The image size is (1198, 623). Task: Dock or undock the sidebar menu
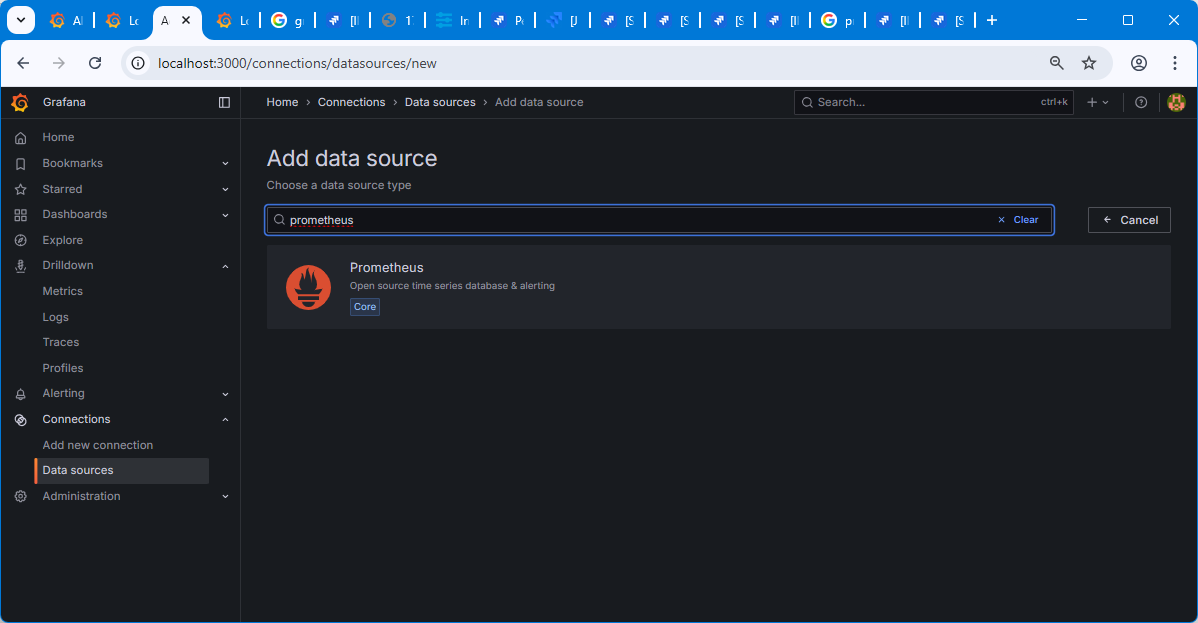pos(224,102)
